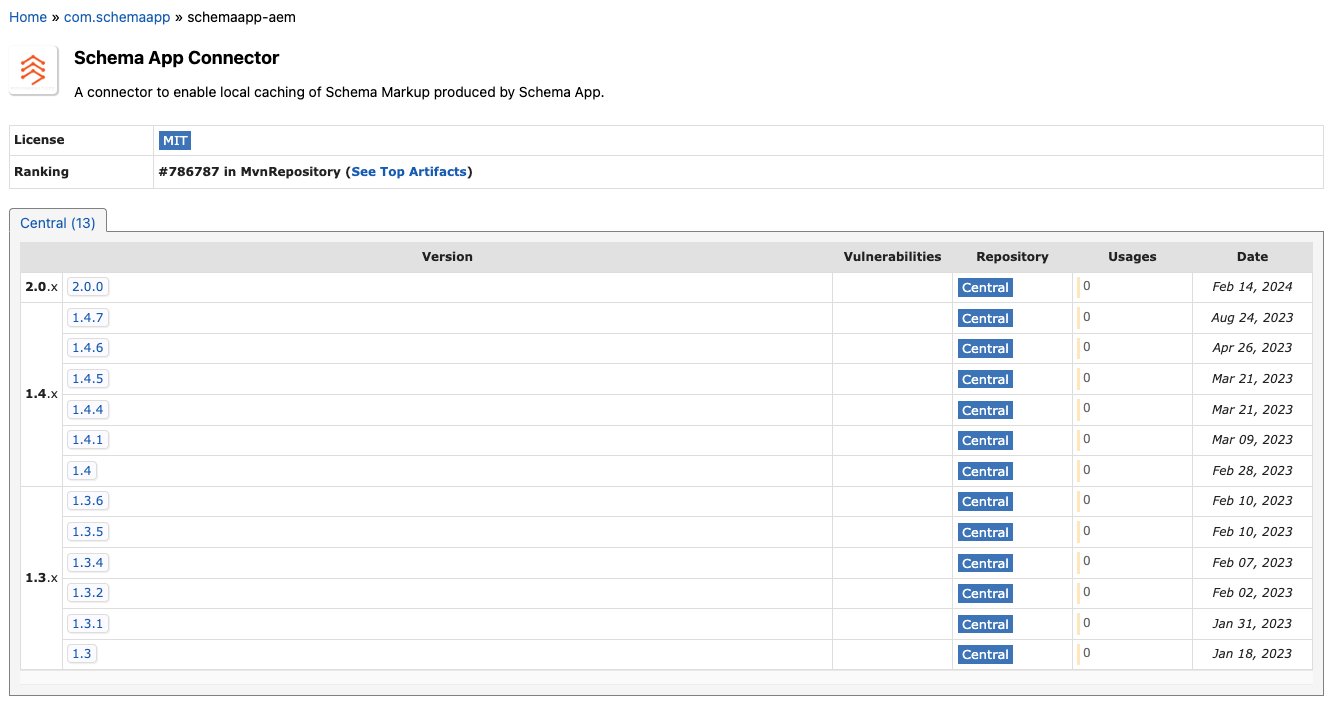Open version 1.4.6 link
The height and width of the screenshot is (702, 1333).
pos(88,348)
